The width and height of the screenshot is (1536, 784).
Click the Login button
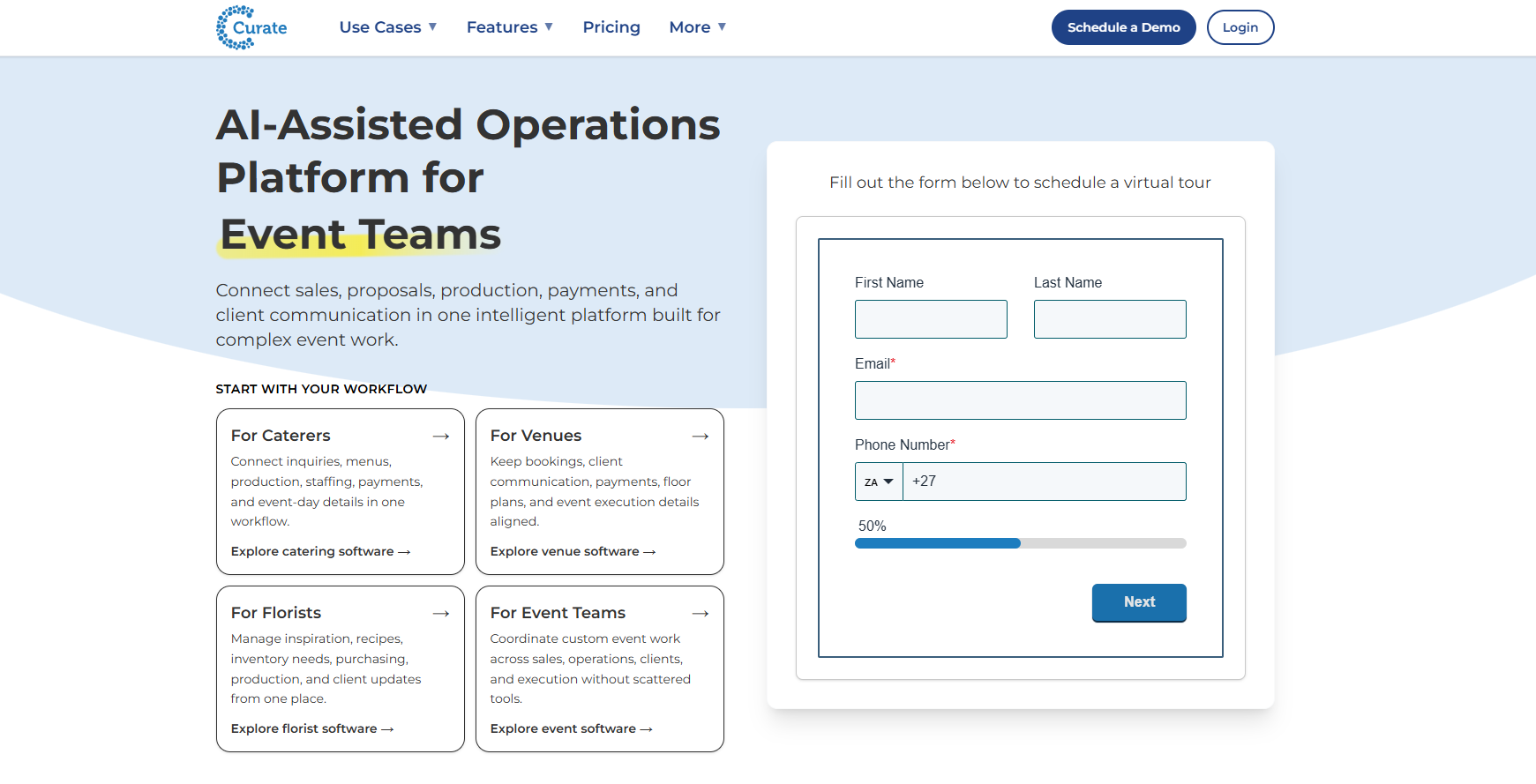tap(1240, 27)
